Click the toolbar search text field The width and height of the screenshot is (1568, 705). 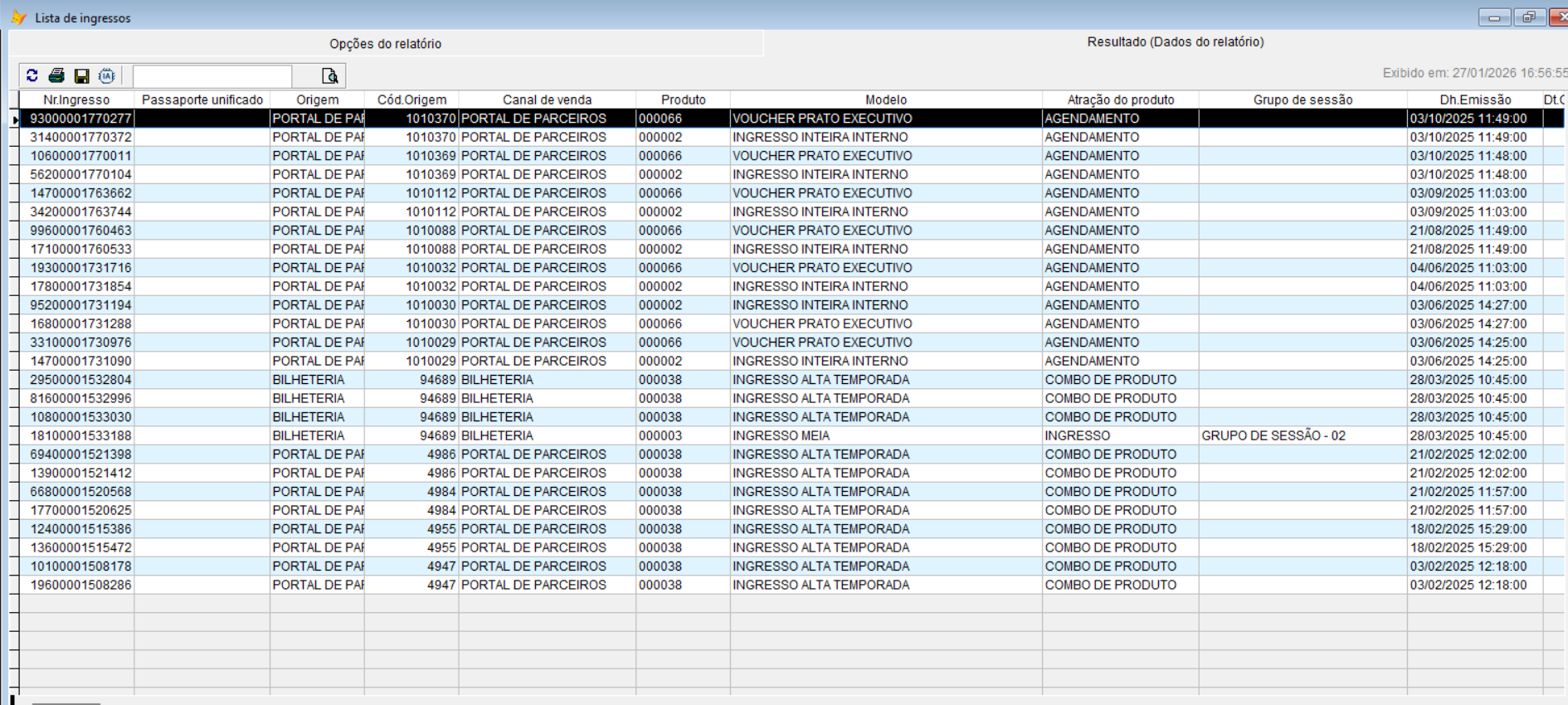click(x=212, y=75)
